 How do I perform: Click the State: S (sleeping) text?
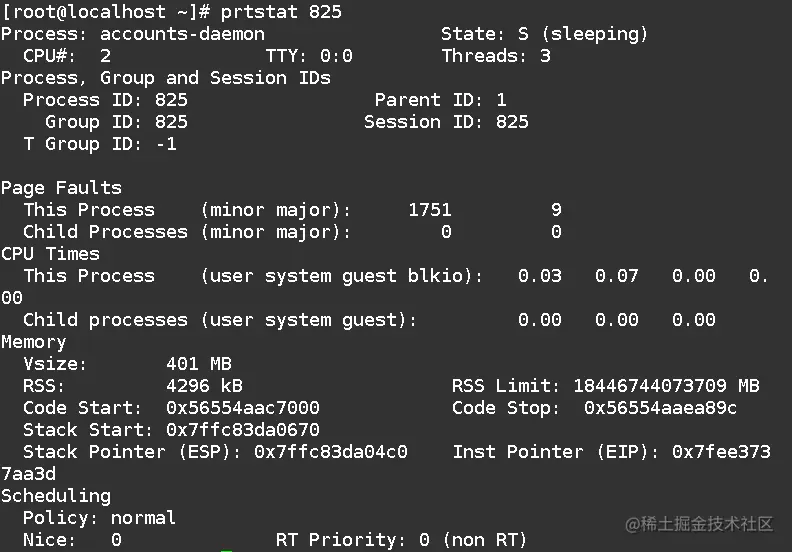544,34
